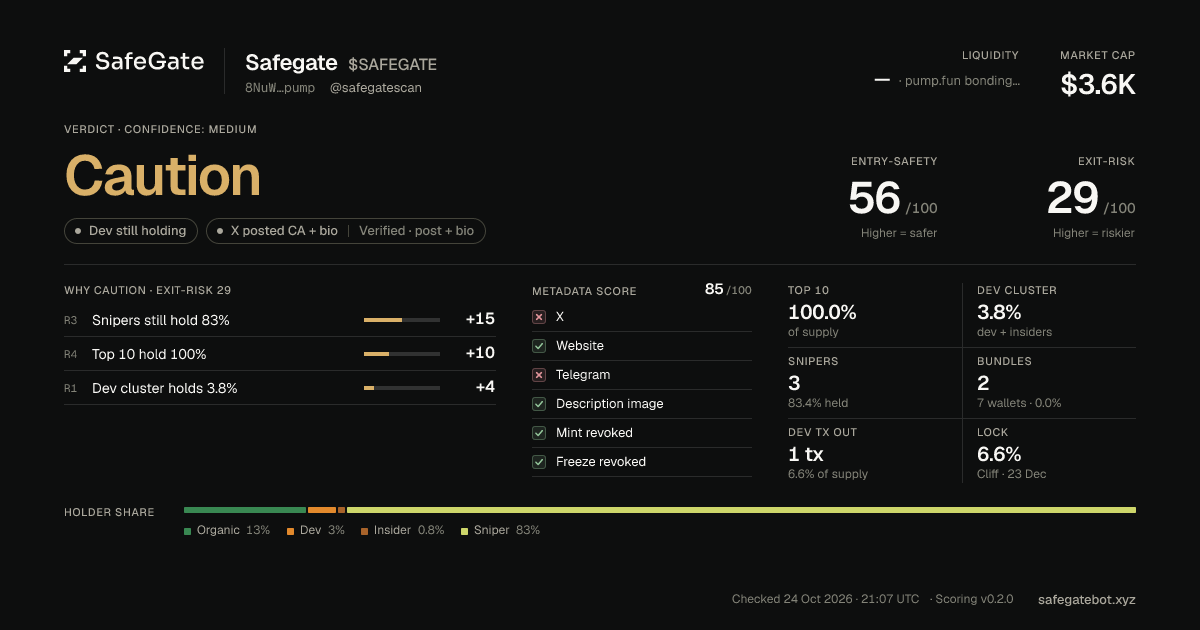
Task: Click the $3.6K market cap value
Action: [x=1098, y=85]
